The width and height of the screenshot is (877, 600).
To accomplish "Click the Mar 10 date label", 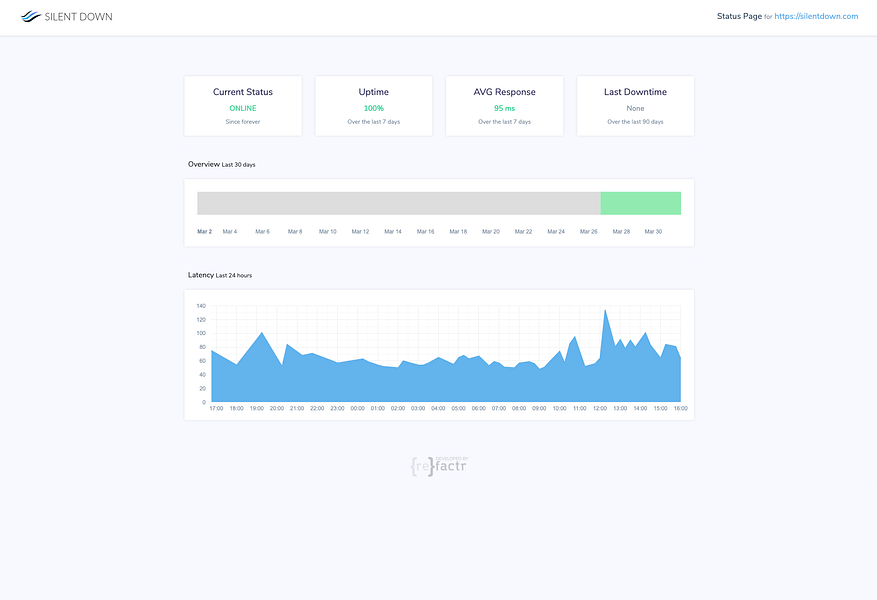I will point(328,232).
